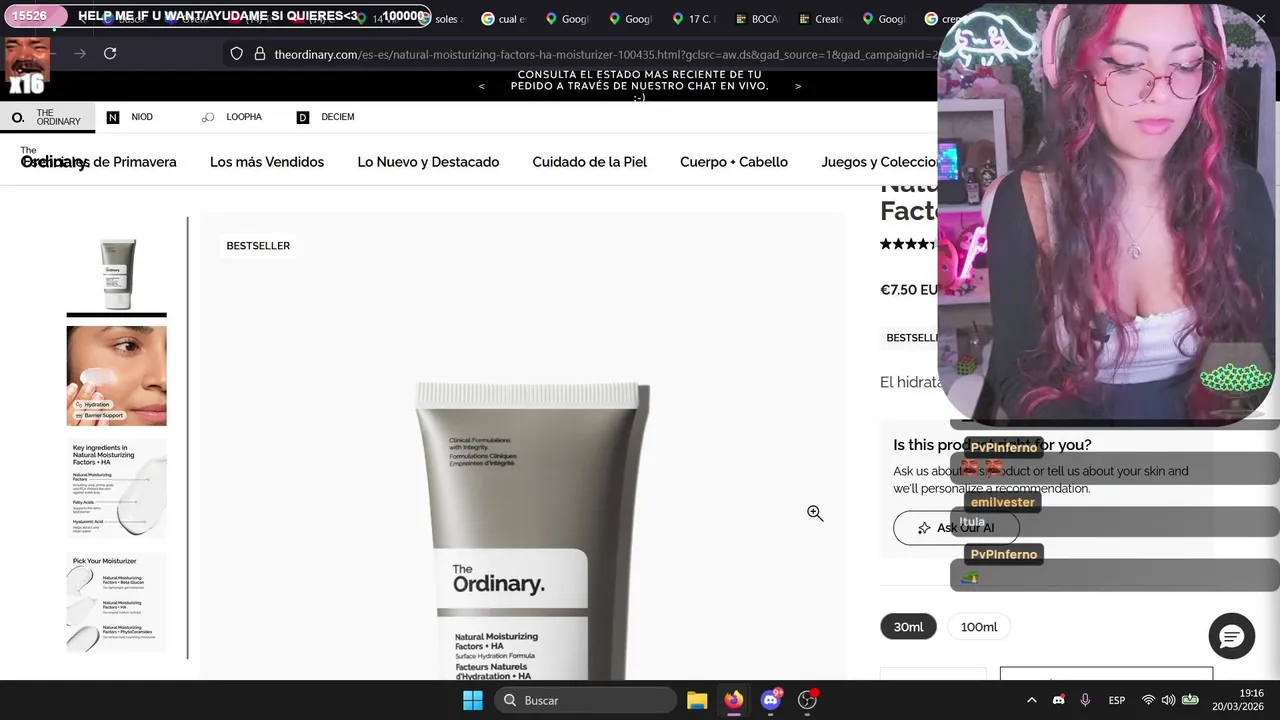Viewport: 1280px width, 720px height.
Task: Select The Ordinary brand tab
Action: point(47,117)
